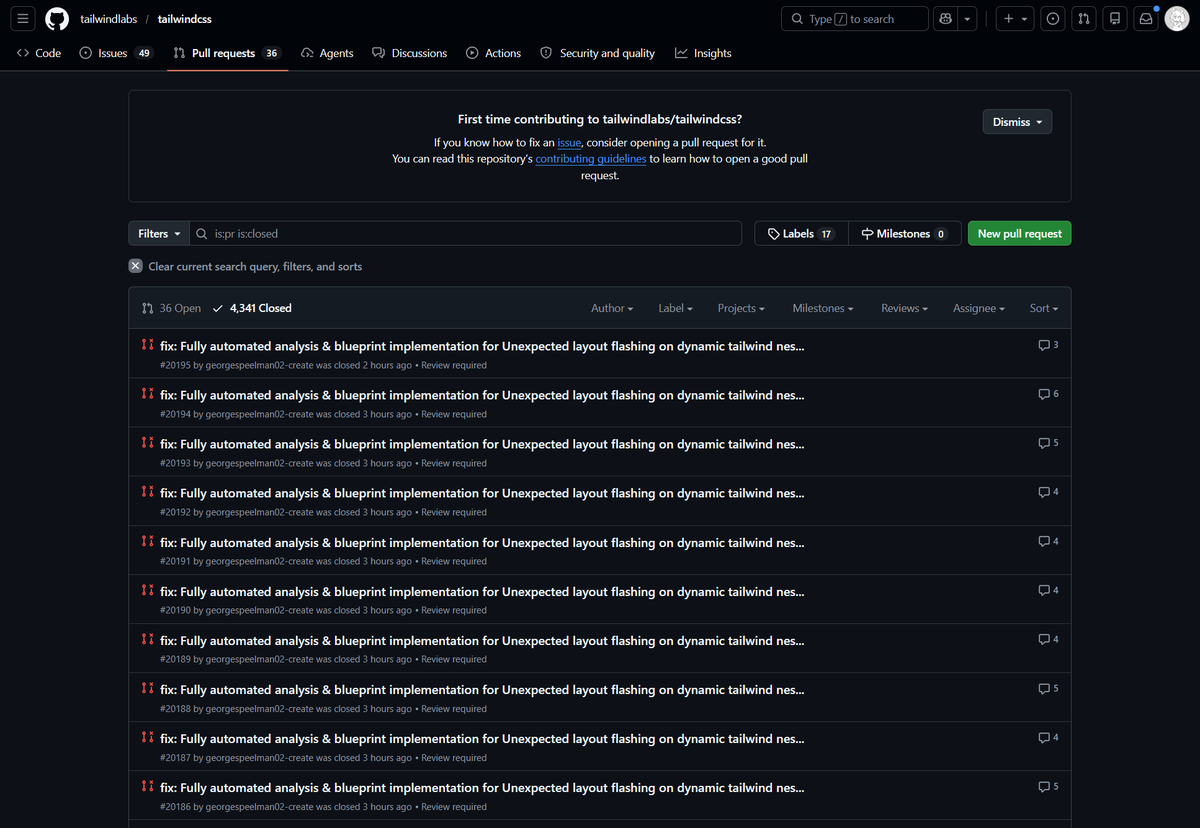Open title of pull request #20194

(x=482, y=394)
